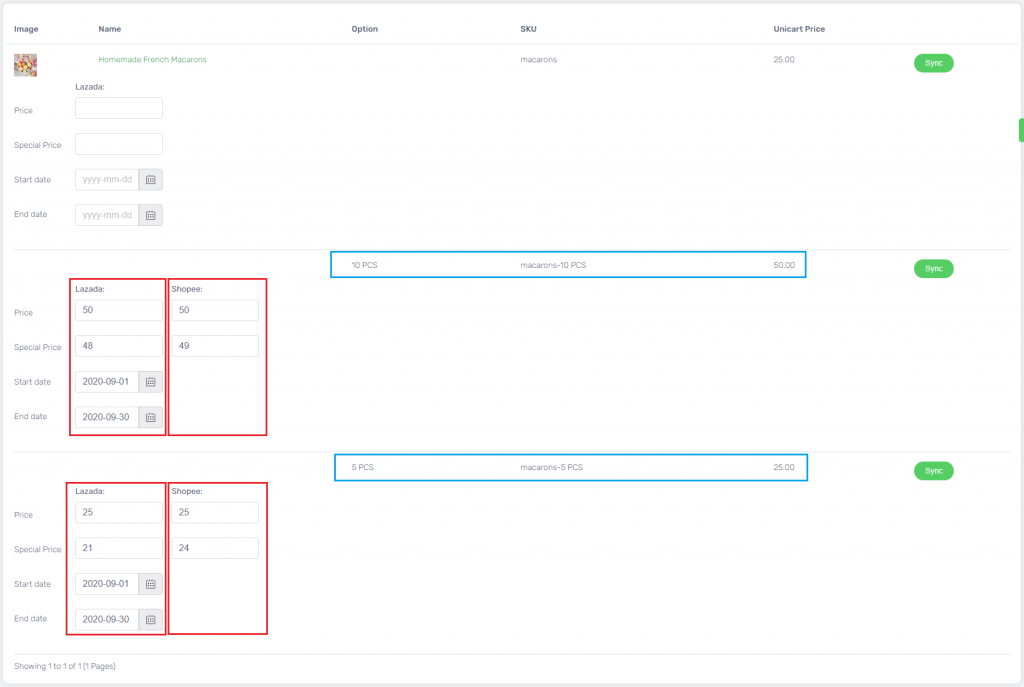
Task: Open the calendar picker for the top Start date
Action: coord(150,179)
